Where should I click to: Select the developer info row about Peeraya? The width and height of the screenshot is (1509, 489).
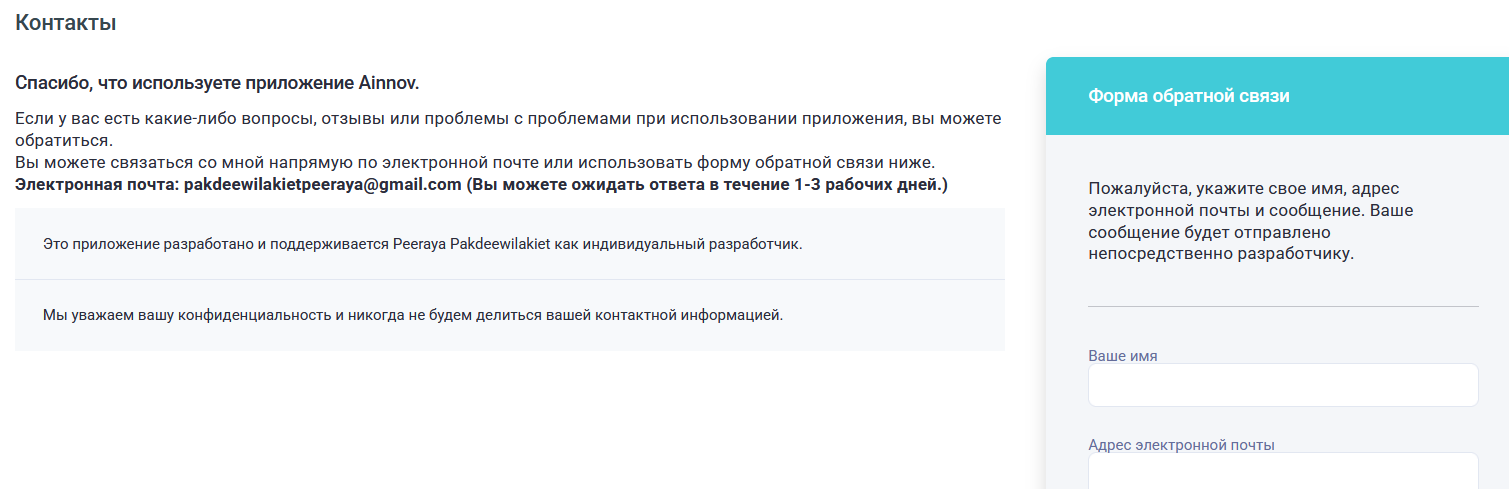[509, 244]
